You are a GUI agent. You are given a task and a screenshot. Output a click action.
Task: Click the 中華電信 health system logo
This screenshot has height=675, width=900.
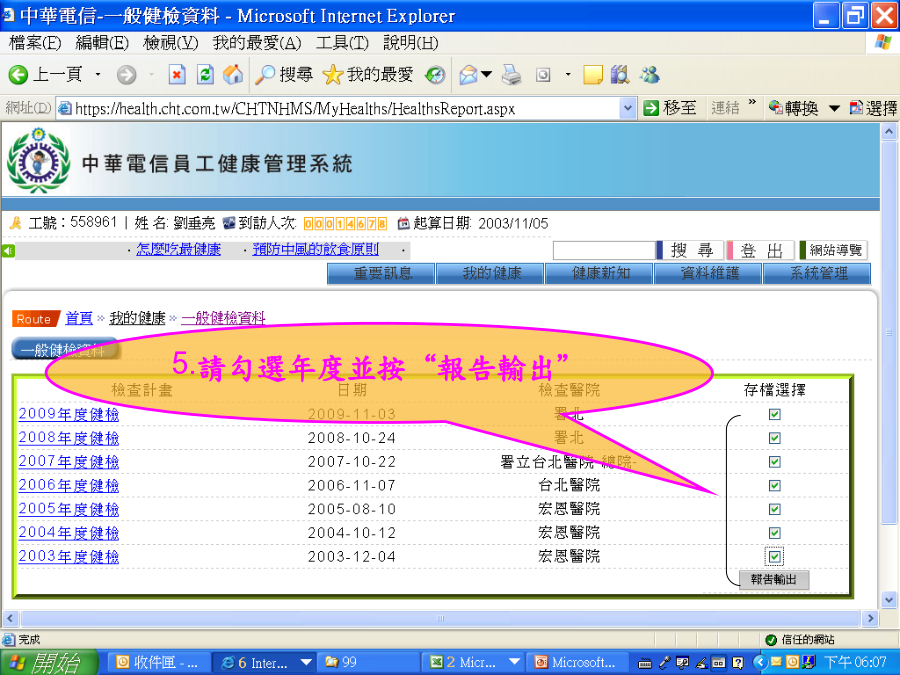(38, 161)
